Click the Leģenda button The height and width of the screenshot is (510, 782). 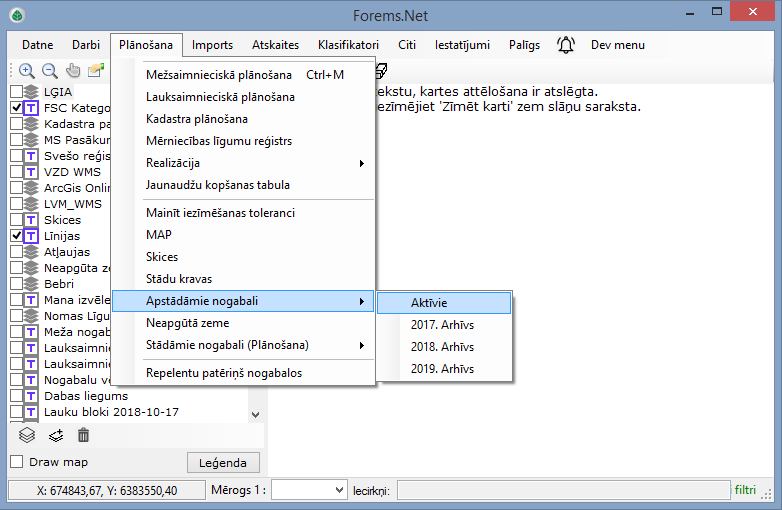tap(223, 463)
